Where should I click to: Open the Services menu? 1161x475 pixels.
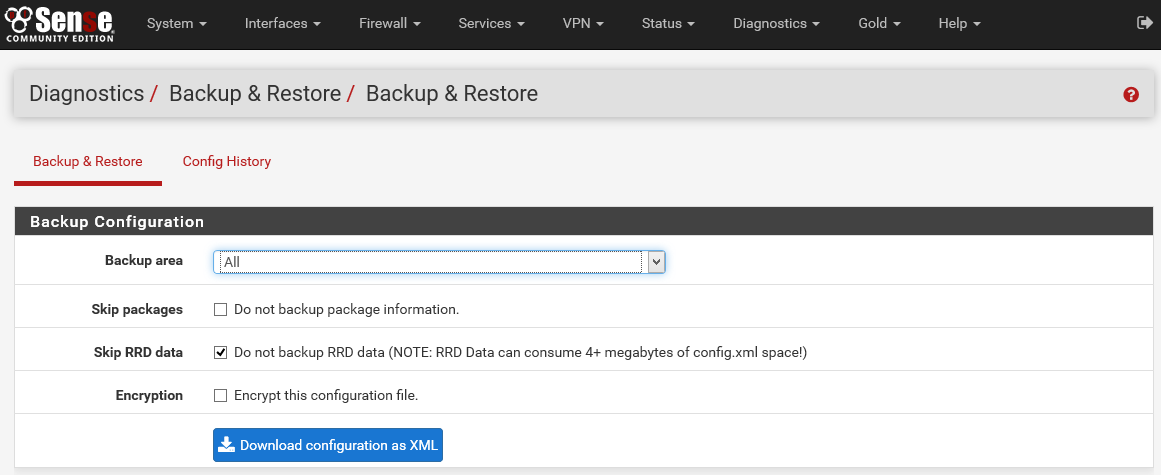(492, 23)
